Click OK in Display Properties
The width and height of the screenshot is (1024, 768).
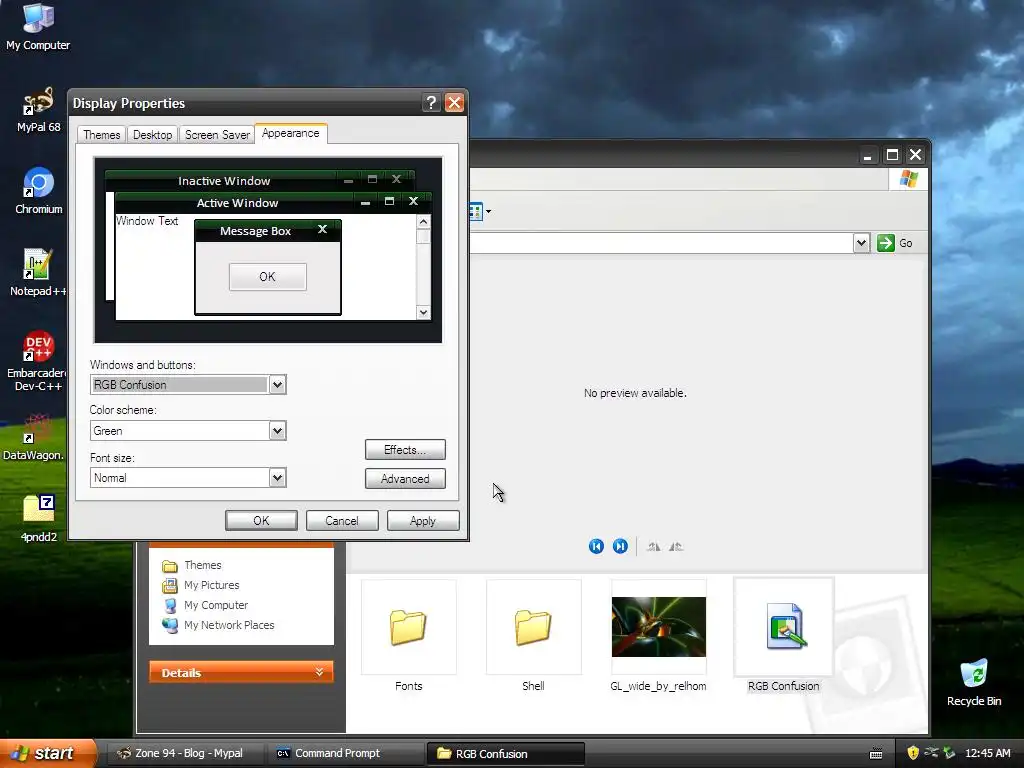(x=261, y=520)
